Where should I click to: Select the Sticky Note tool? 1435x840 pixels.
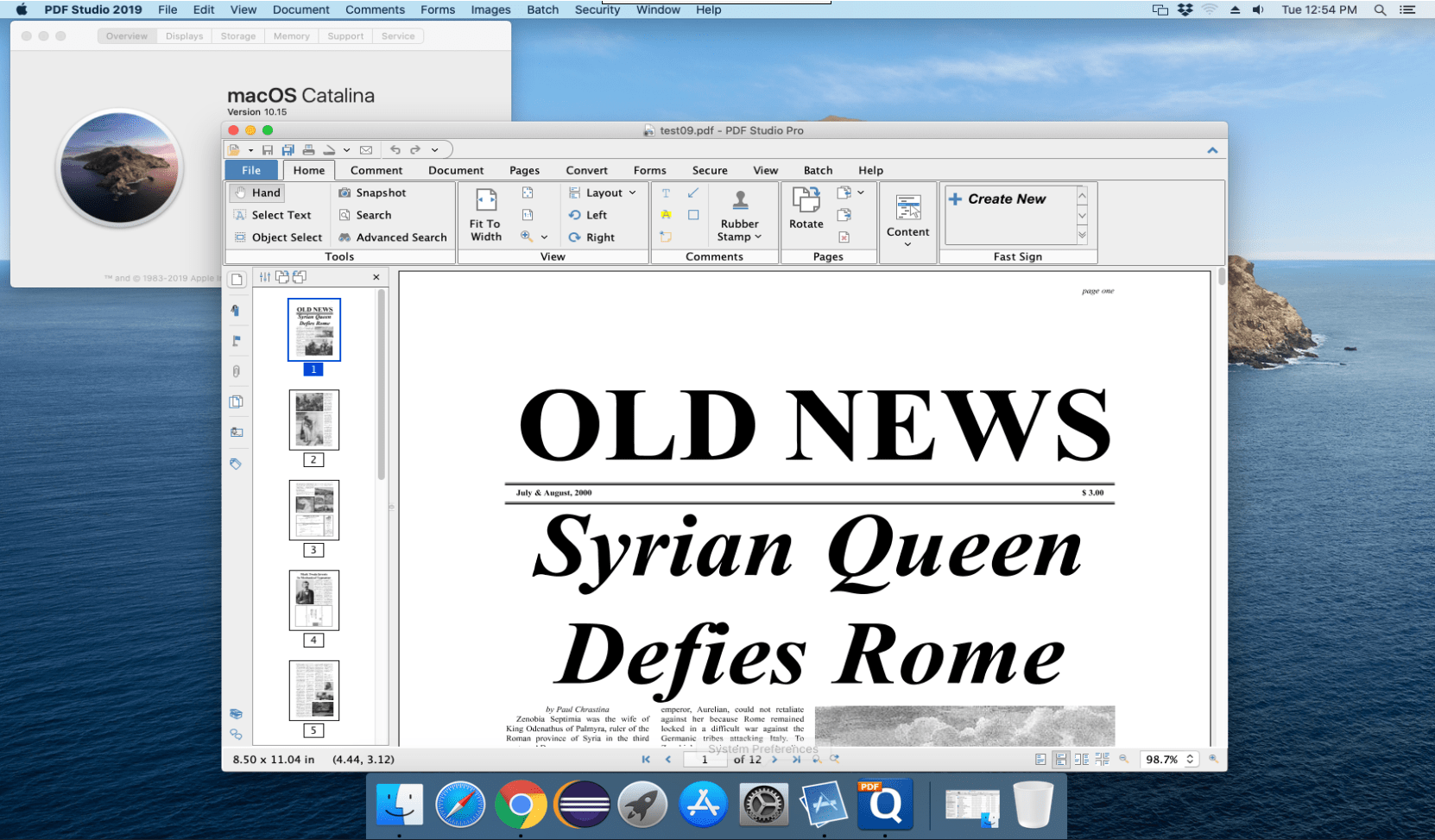coord(666,237)
